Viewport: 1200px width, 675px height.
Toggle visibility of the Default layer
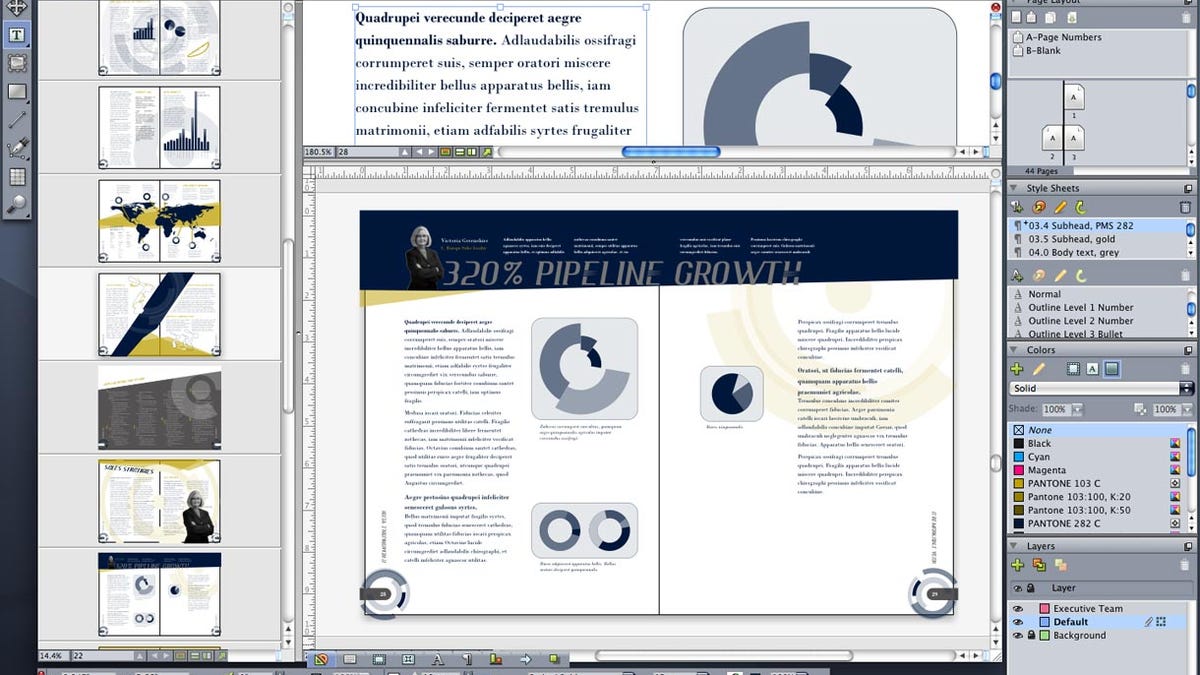click(1016, 620)
